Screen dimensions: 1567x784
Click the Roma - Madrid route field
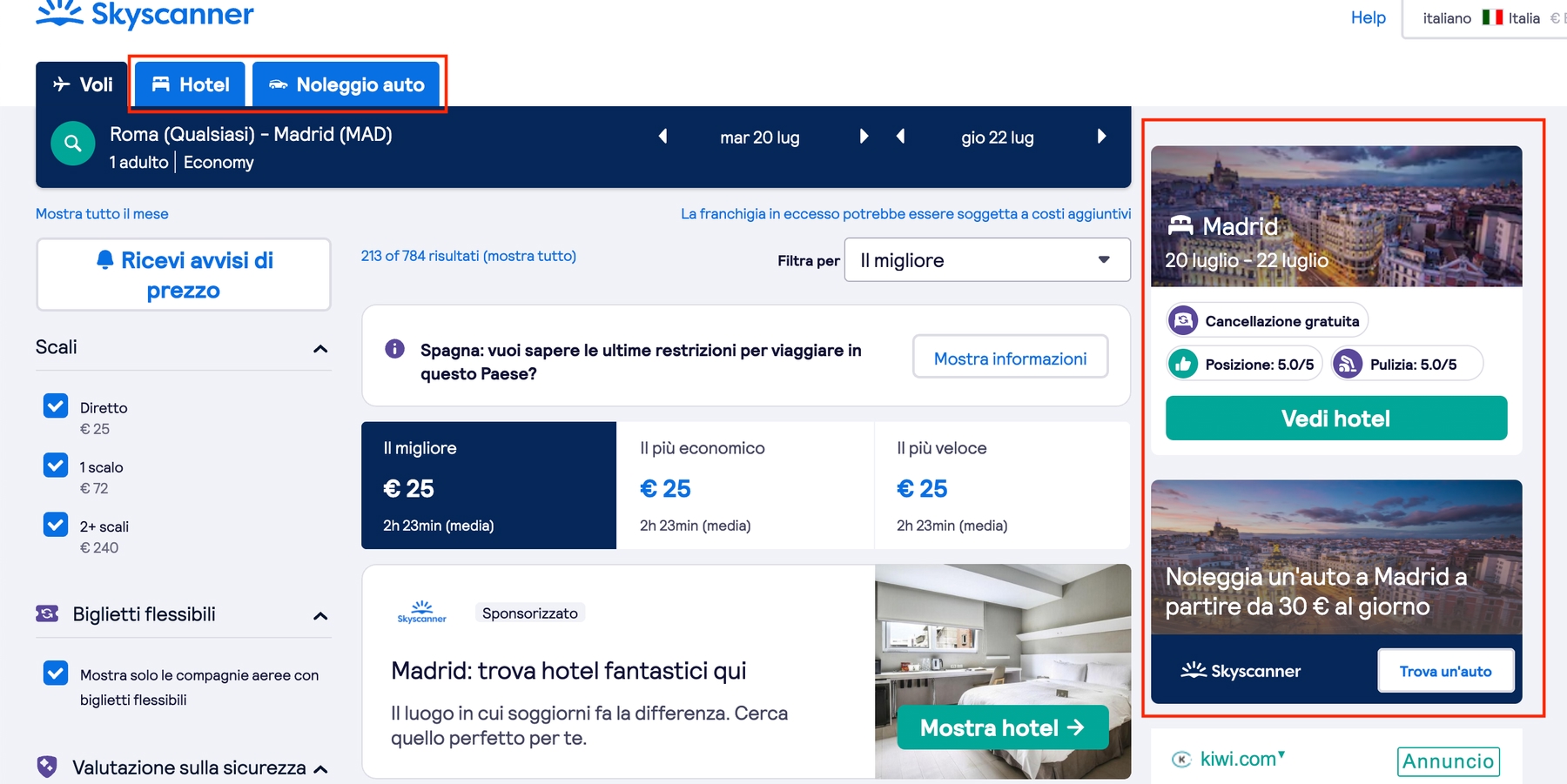click(251, 134)
